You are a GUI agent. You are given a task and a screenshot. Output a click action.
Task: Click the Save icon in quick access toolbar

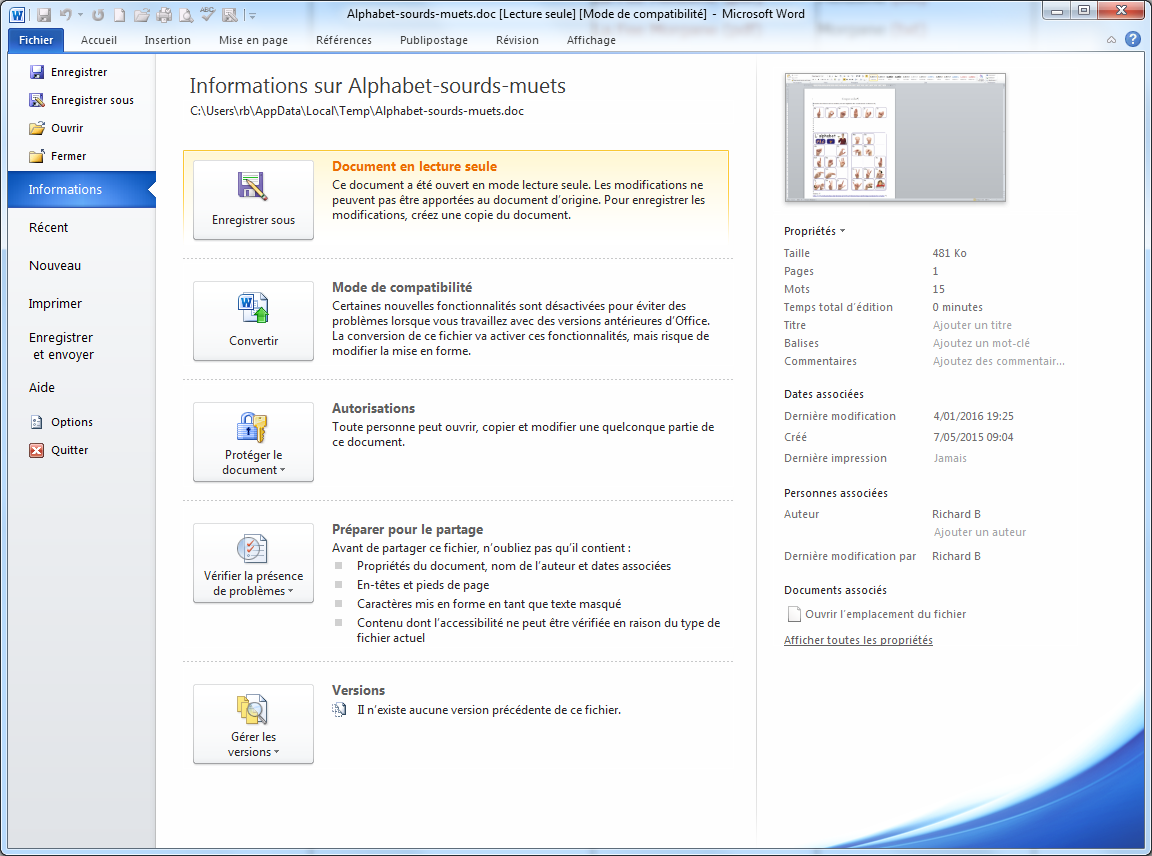44,15
